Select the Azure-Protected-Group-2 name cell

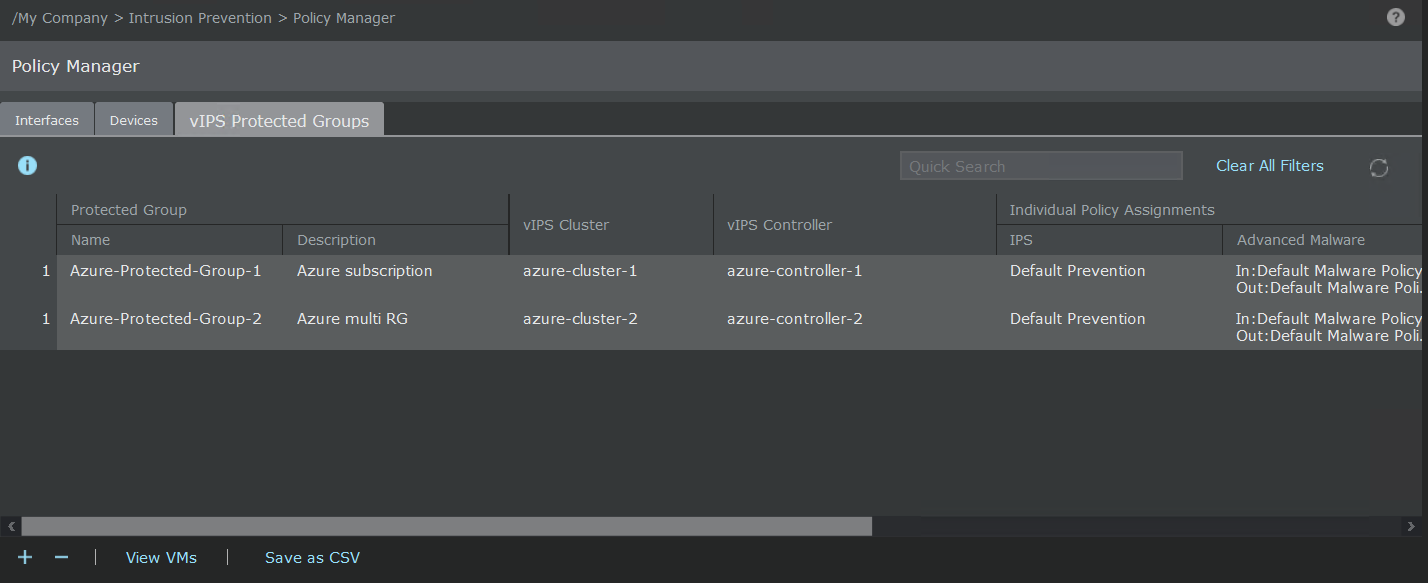click(166, 319)
